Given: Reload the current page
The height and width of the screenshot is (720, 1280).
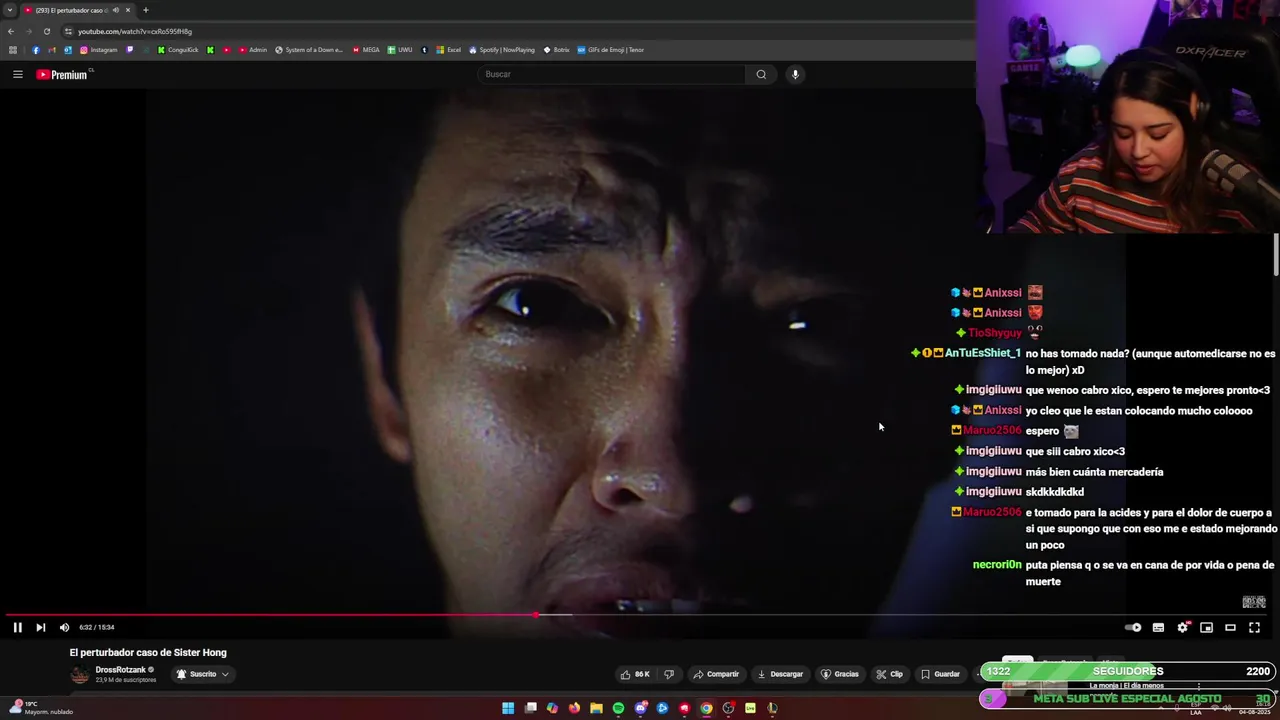Looking at the screenshot, I should 46,31.
